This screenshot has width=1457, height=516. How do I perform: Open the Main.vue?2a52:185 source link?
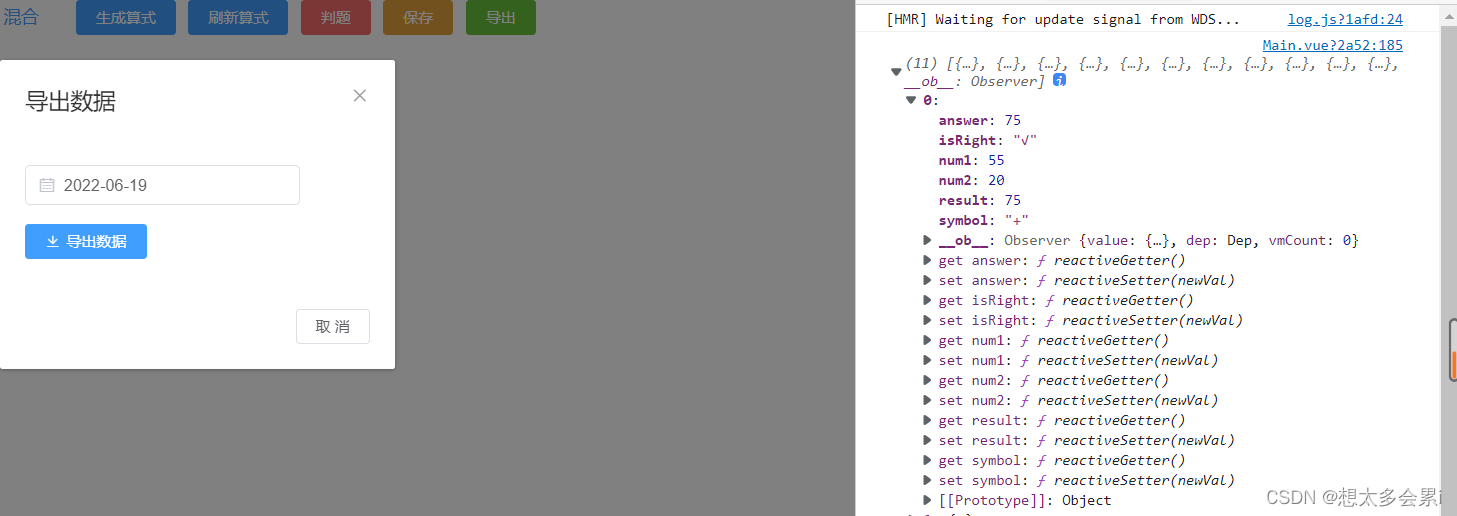pyautogui.click(x=1333, y=45)
